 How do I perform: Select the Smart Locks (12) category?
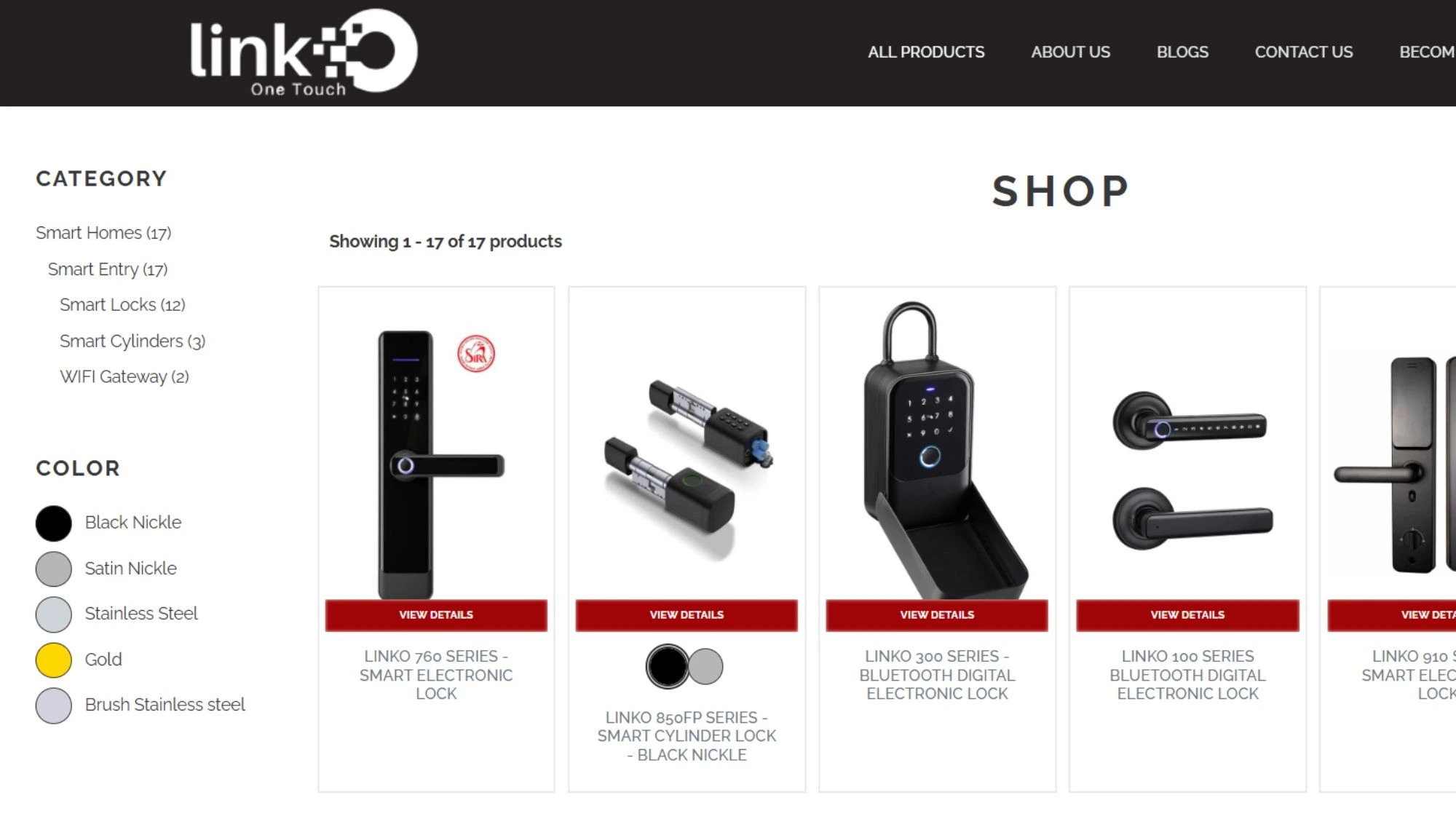point(122,305)
